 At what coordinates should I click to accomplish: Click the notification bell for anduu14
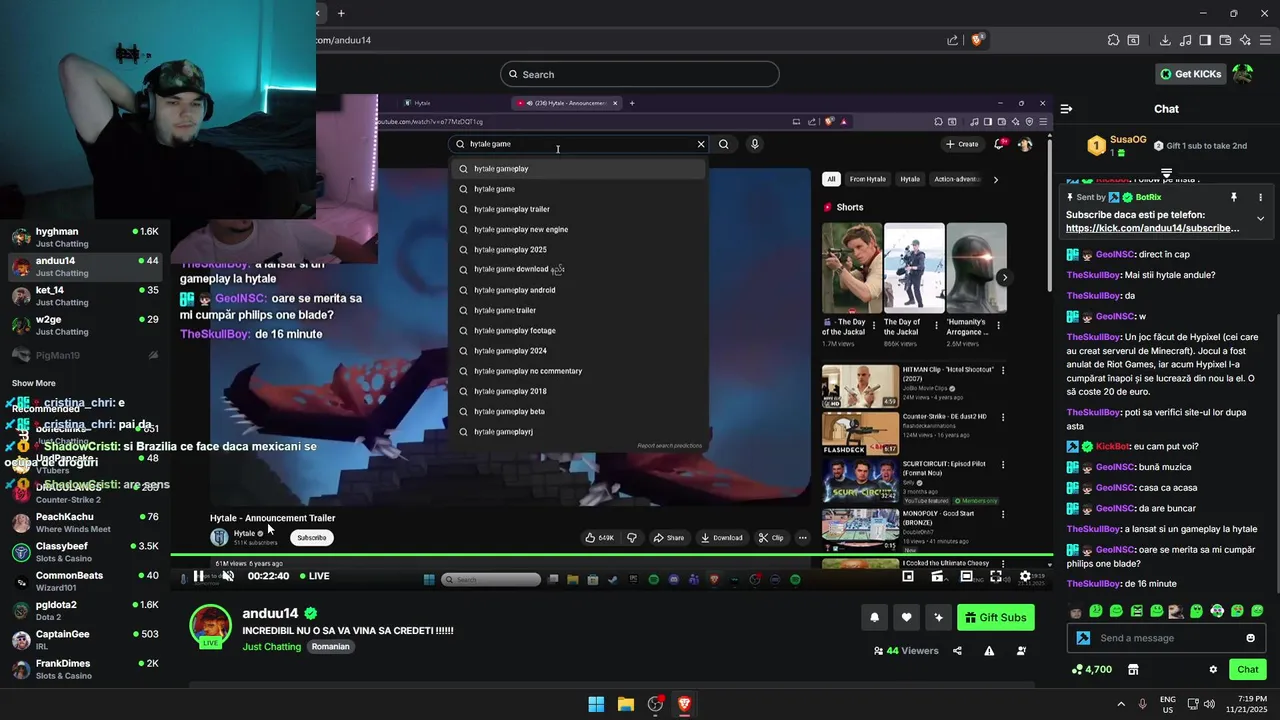click(874, 618)
